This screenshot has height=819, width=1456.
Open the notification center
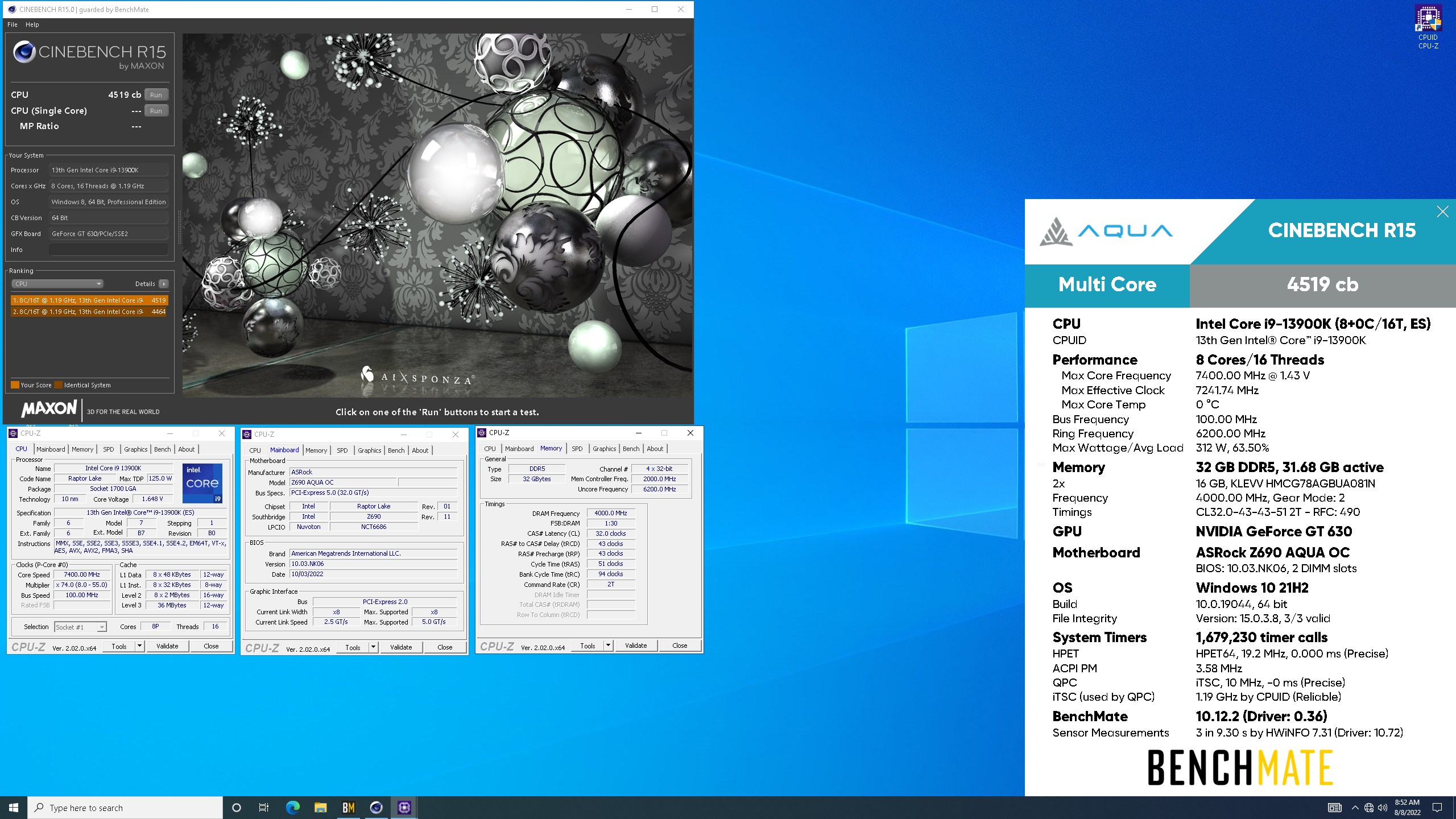point(1437,808)
